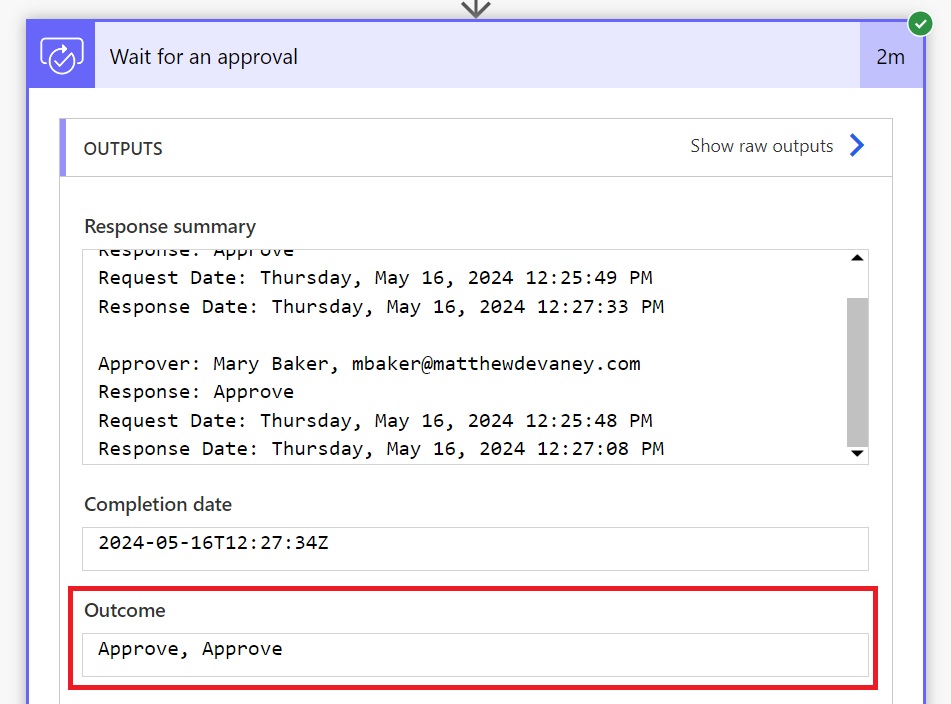Viewport: 951px width, 704px height.
Task: Click the scrollbar up arrow in Response summary
Action: (x=857, y=257)
